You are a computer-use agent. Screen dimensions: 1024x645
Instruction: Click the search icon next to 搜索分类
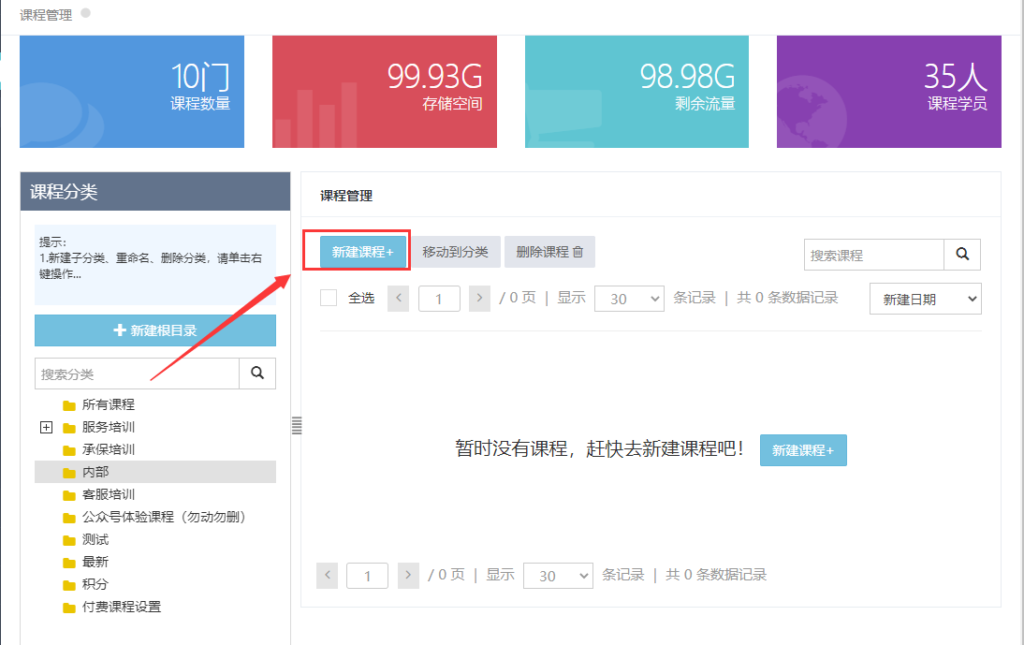point(257,373)
